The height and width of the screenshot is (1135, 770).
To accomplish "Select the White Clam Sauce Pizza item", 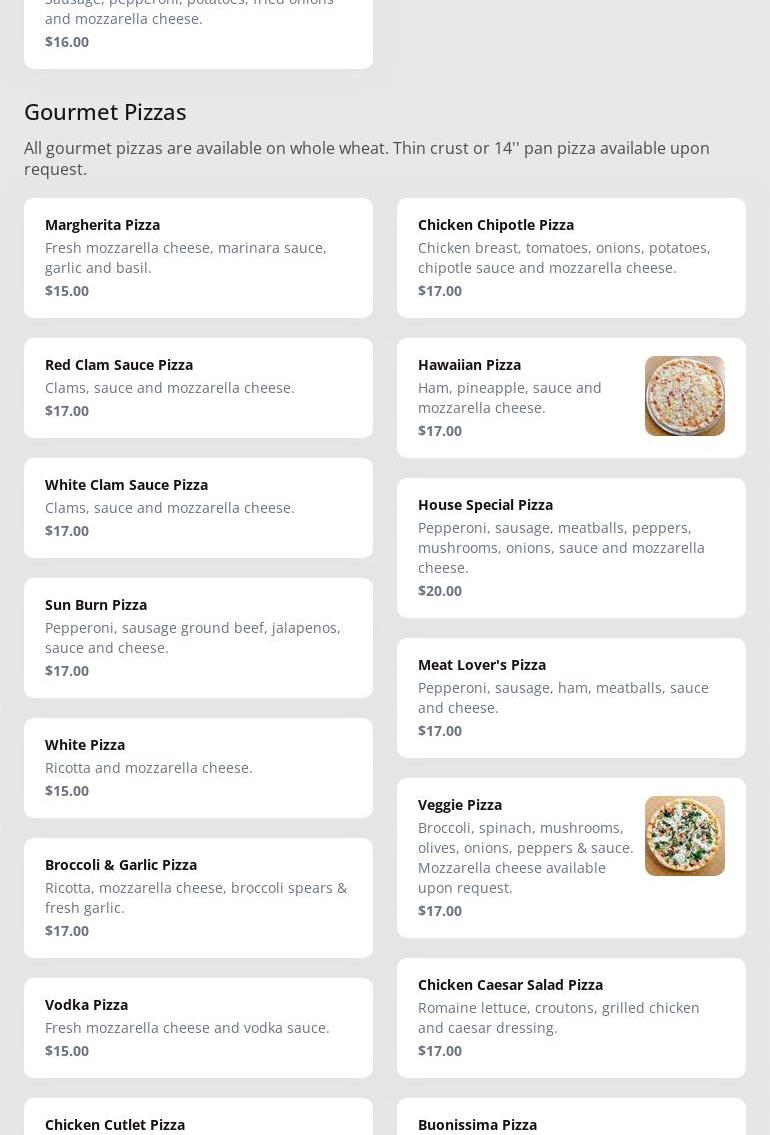I will click(198, 508).
